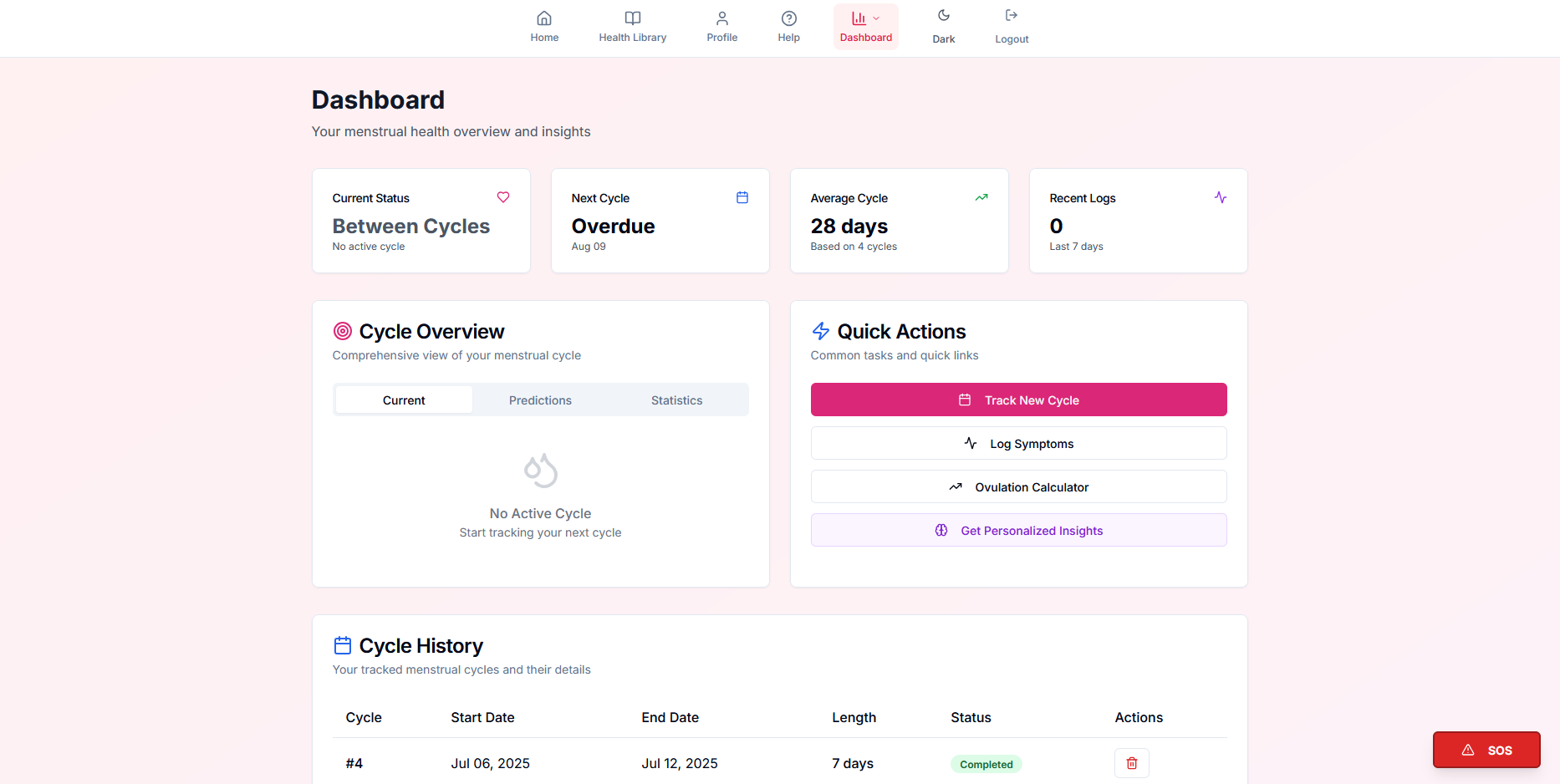The height and width of the screenshot is (784, 1560).
Task: Open the Statistics tab
Action: tap(676, 400)
